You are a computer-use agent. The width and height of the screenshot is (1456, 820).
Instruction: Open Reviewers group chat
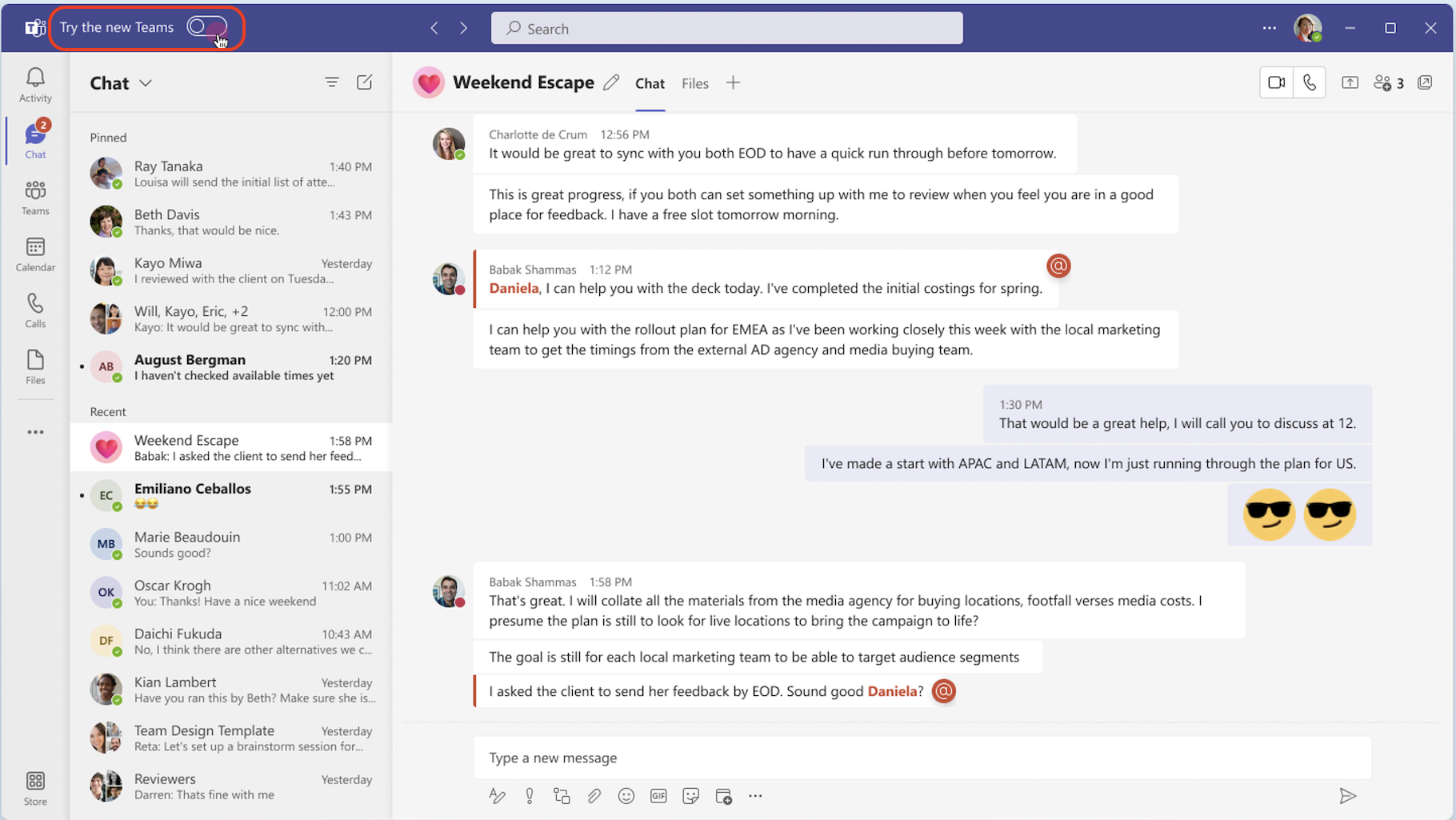tap(231, 786)
